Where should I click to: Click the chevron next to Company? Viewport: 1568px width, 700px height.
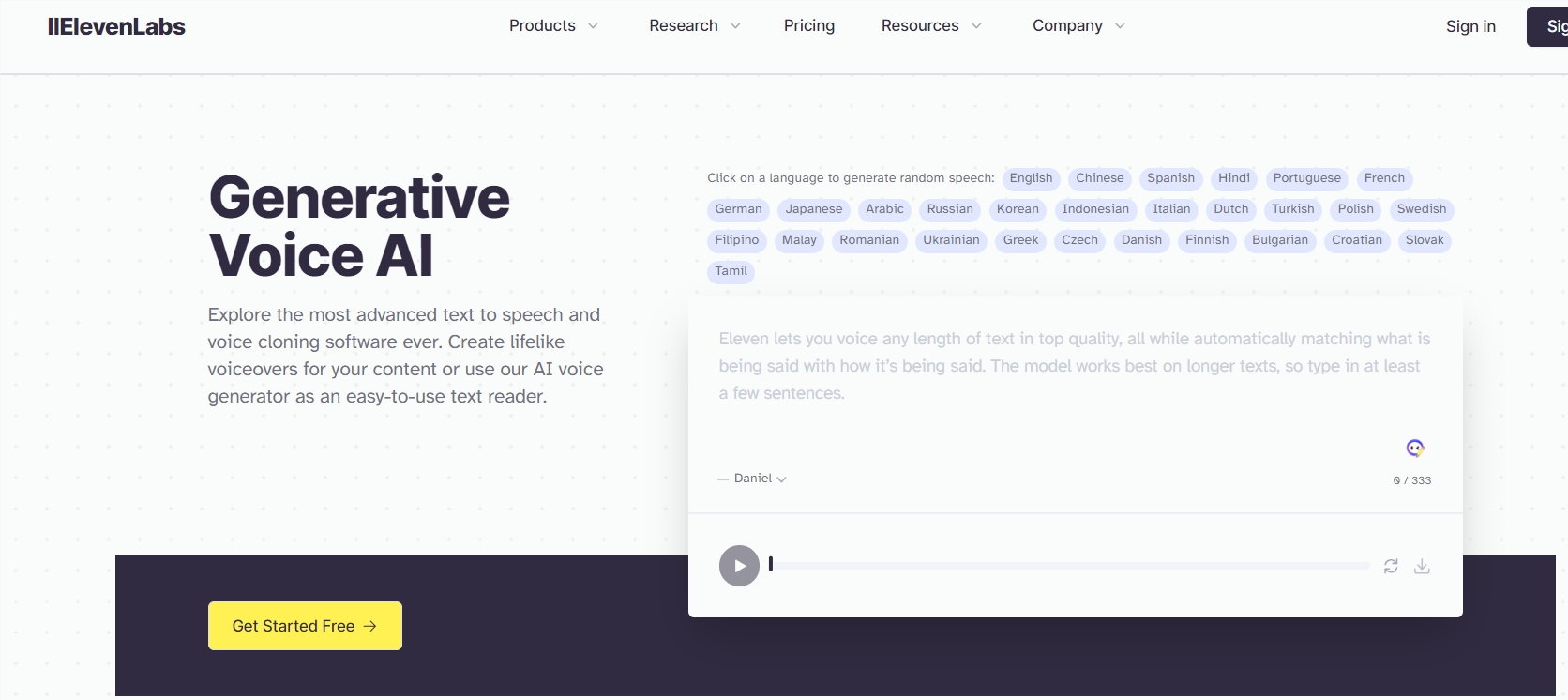(x=1120, y=26)
